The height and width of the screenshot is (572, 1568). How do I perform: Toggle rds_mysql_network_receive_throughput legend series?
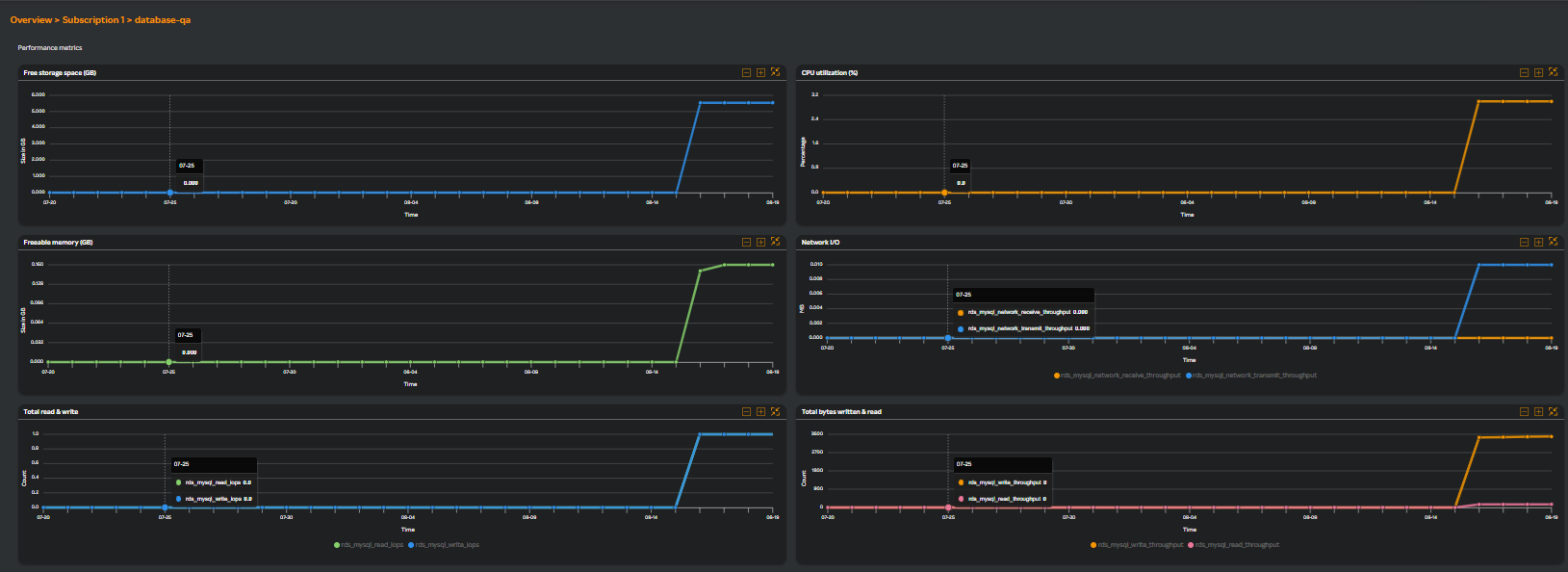pyautogui.click(x=1118, y=376)
